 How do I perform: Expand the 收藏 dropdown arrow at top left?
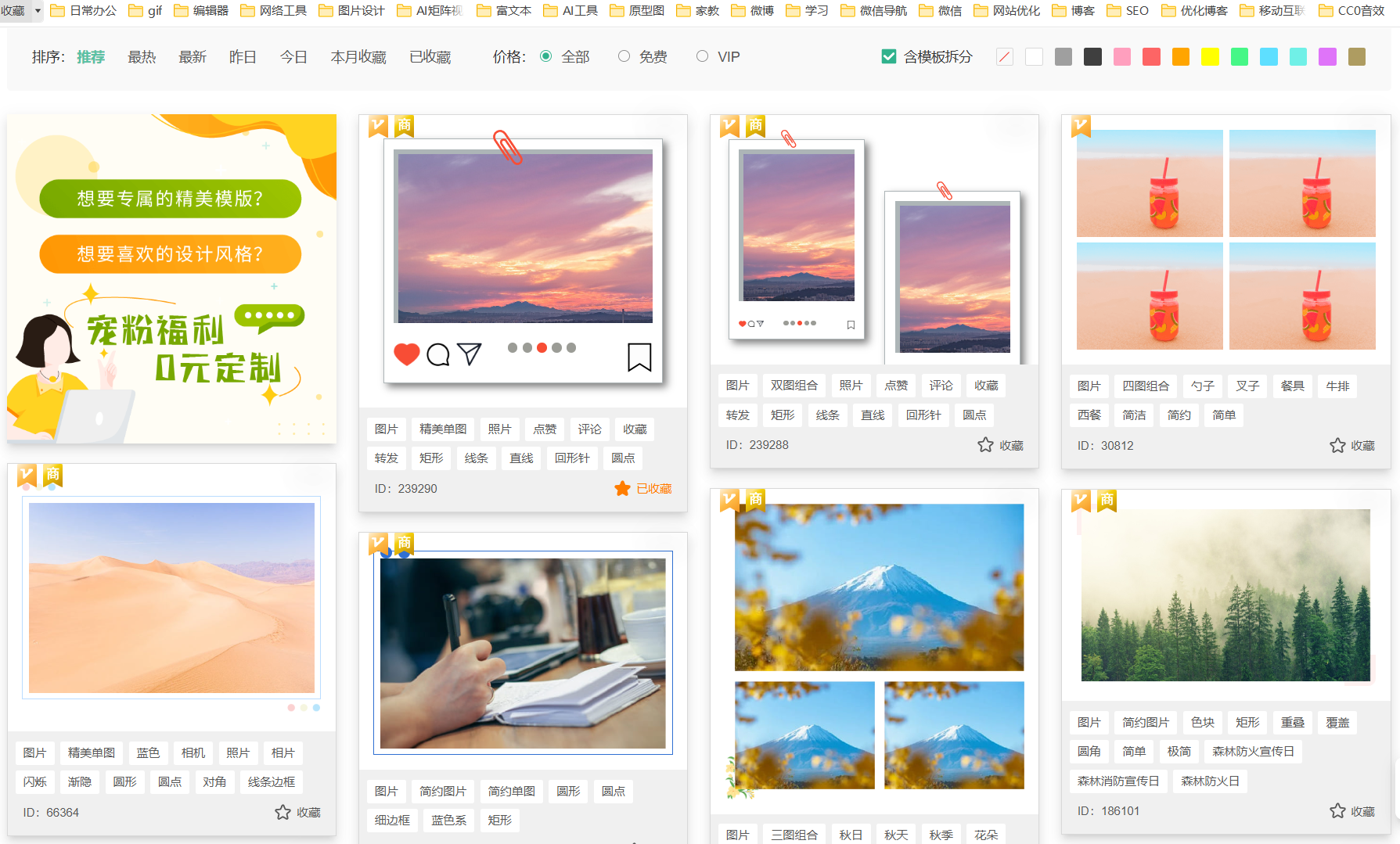(38, 11)
